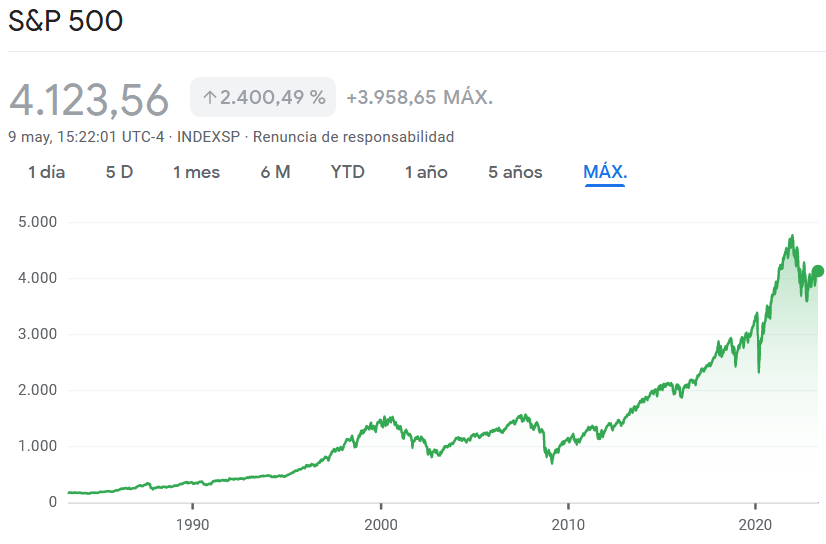
Task: Click the 2020 label on the time axis
Action: point(755,523)
